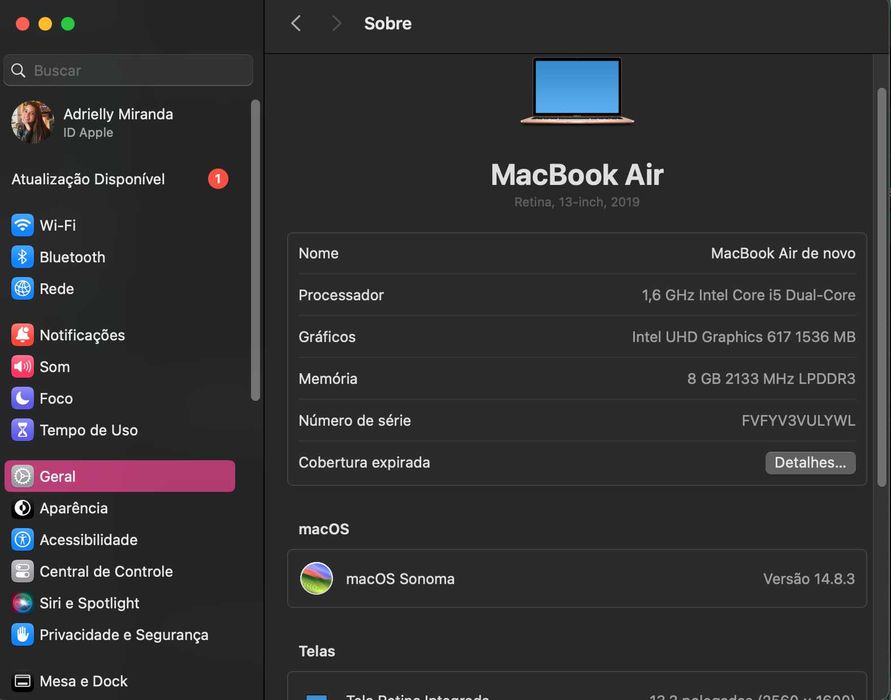Click the Tempo de Uso hourglass icon
This screenshot has width=891, height=700.
tap(22, 430)
